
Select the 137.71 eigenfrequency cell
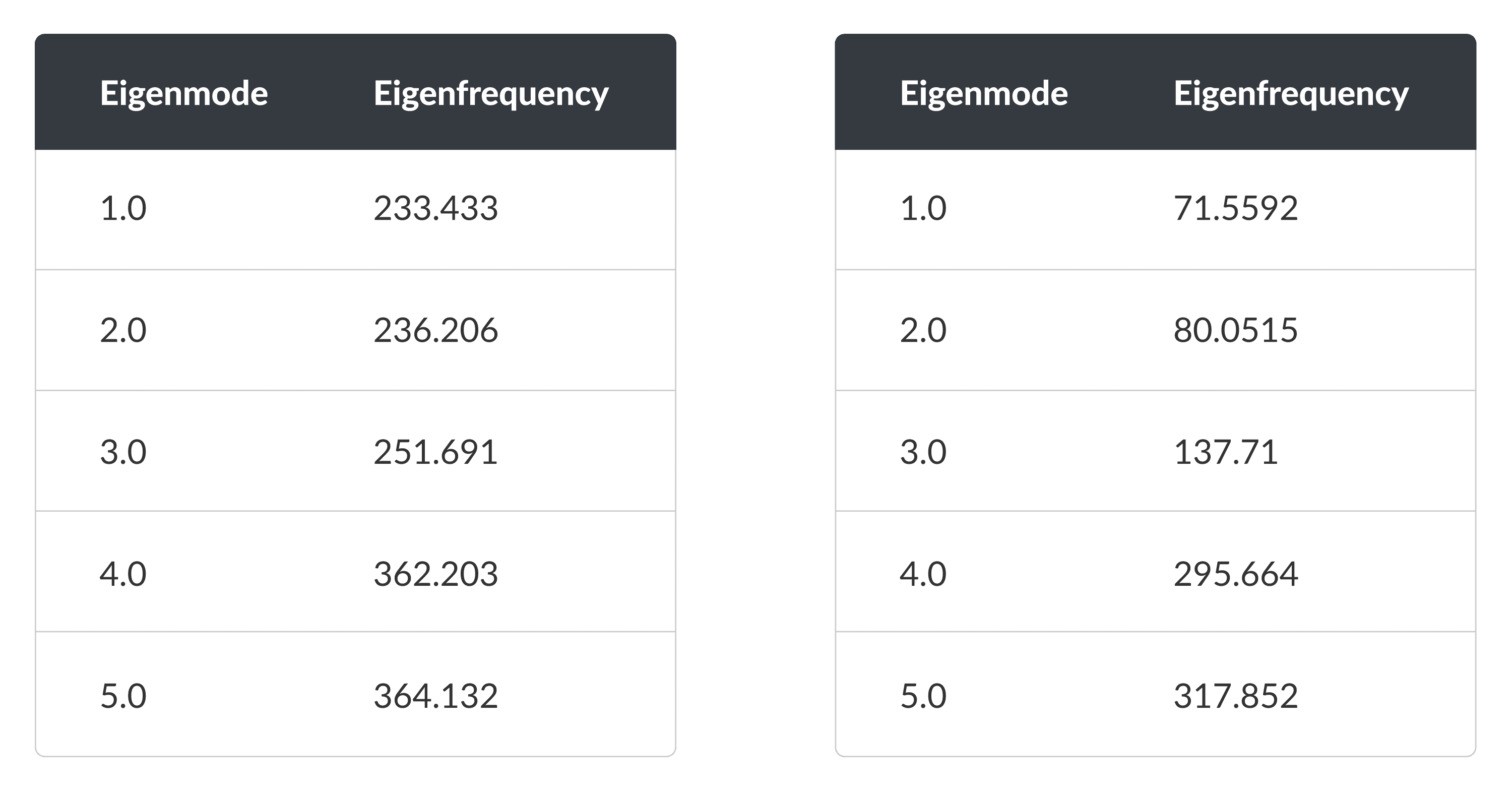point(1226,452)
